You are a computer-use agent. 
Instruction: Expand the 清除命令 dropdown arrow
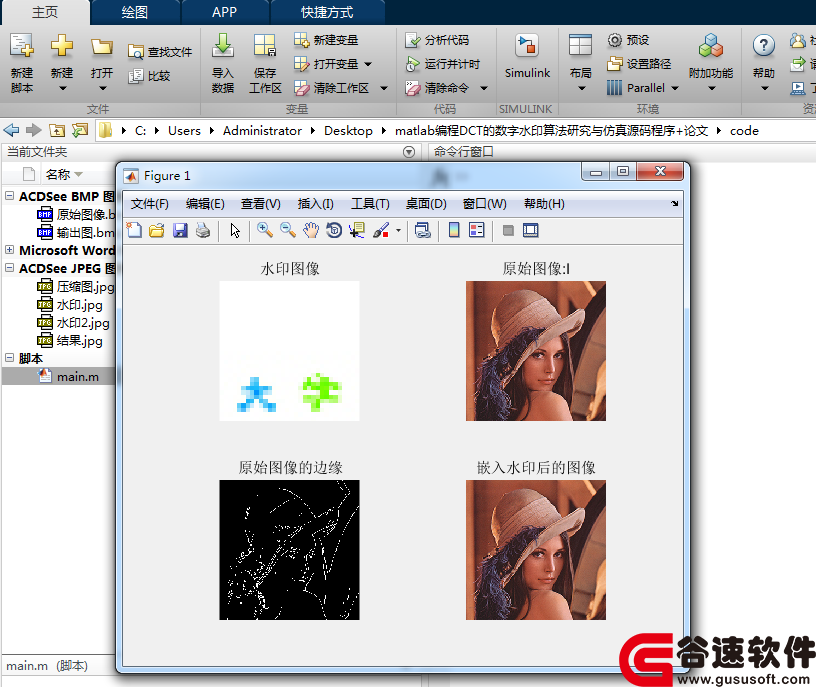coord(483,88)
